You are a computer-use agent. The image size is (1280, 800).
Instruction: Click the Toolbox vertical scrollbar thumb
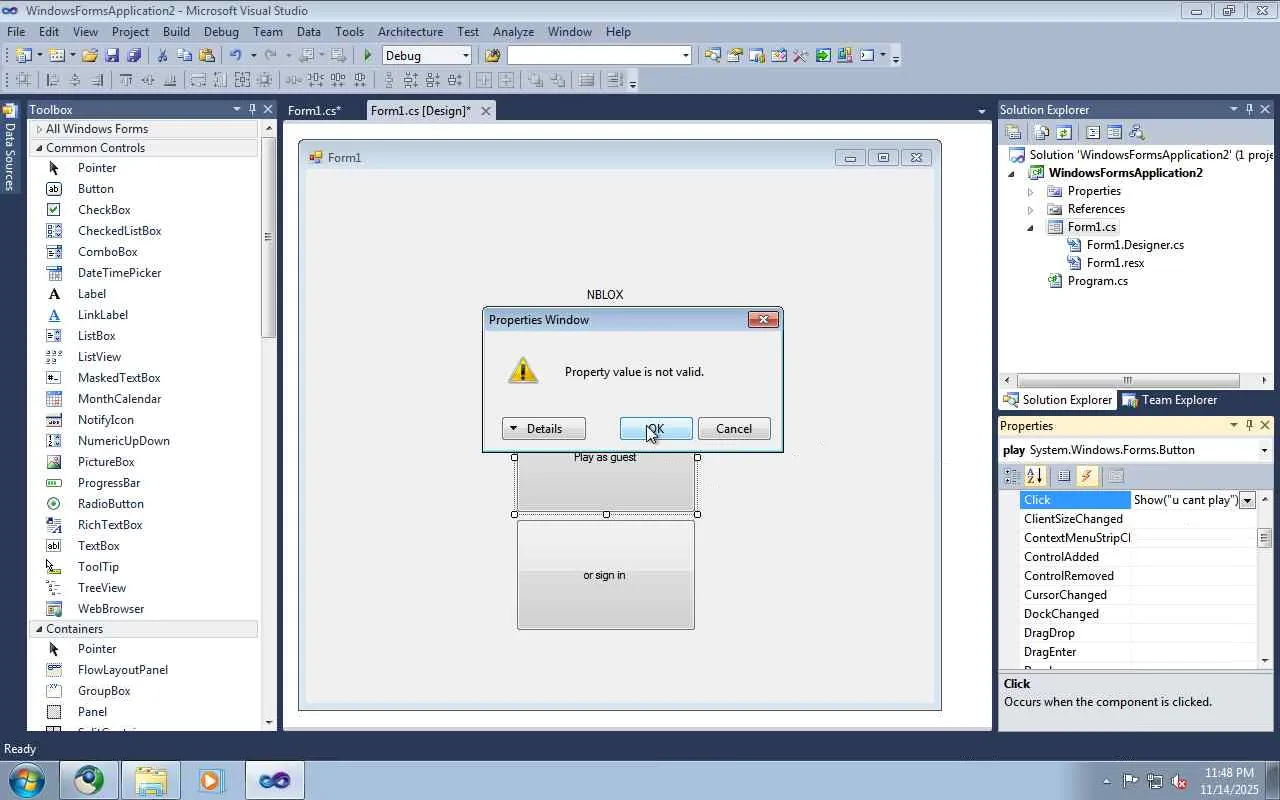pyautogui.click(x=267, y=237)
